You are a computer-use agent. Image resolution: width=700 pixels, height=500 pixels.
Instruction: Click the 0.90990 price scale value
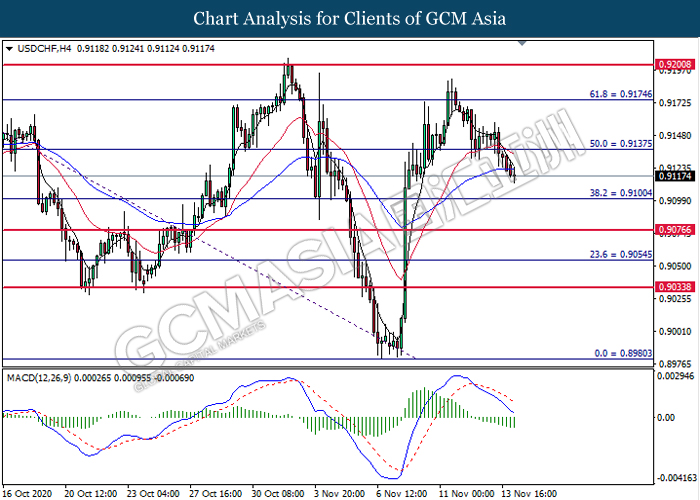point(675,200)
